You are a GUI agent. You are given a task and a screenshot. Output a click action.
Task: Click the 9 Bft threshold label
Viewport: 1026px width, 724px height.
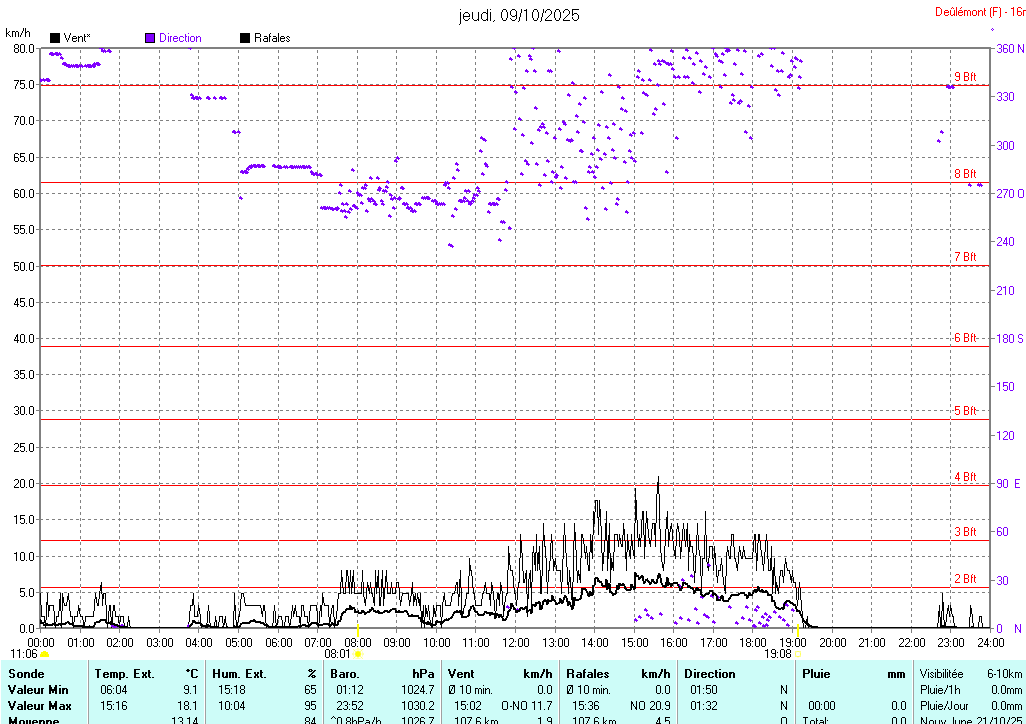964,77
